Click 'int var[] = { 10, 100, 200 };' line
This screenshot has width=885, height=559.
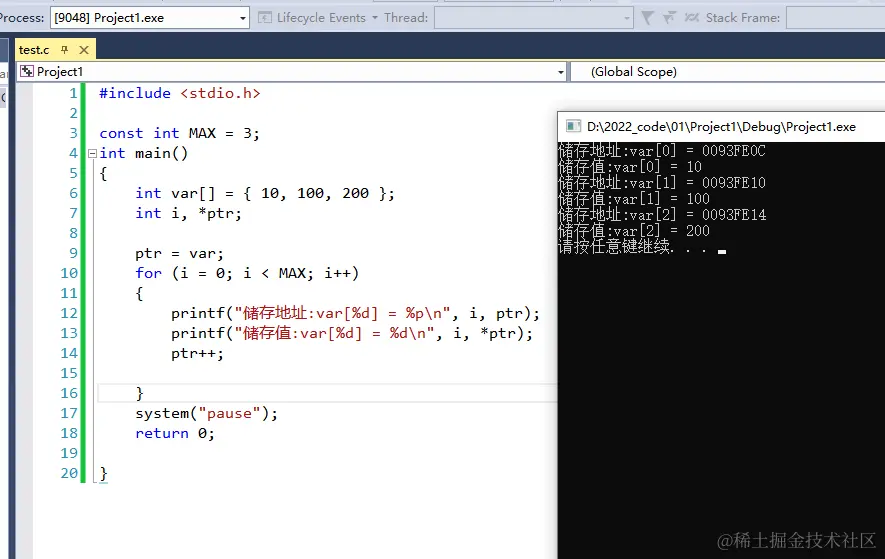click(265, 193)
